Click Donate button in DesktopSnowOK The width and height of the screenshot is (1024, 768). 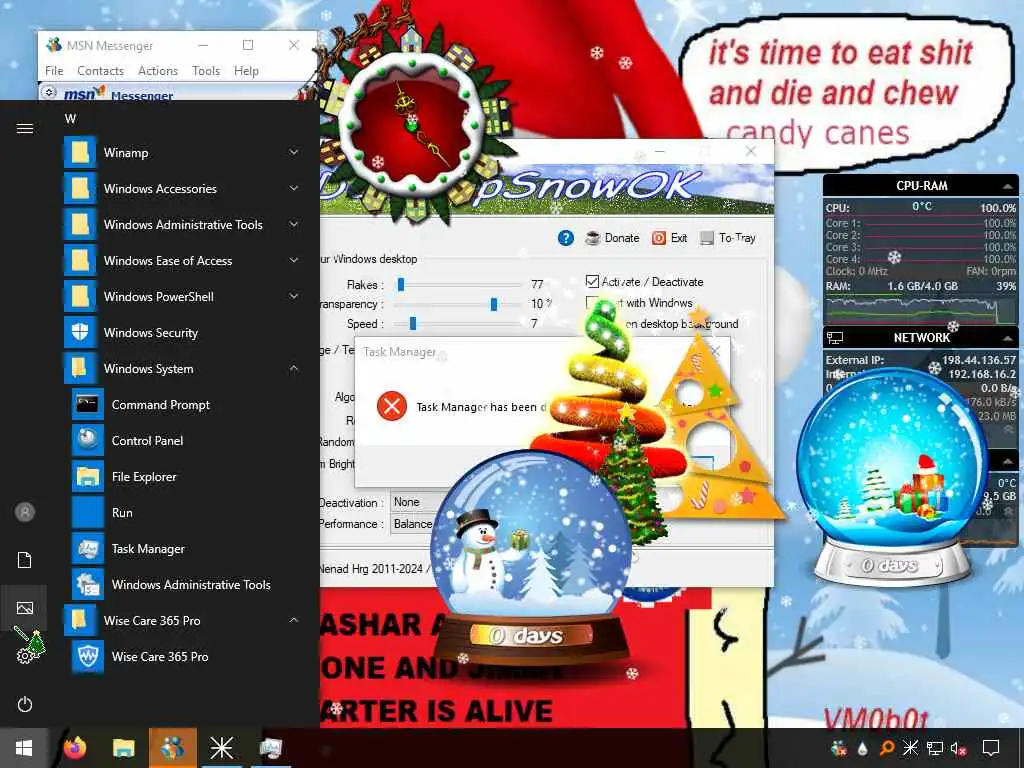(613, 238)
